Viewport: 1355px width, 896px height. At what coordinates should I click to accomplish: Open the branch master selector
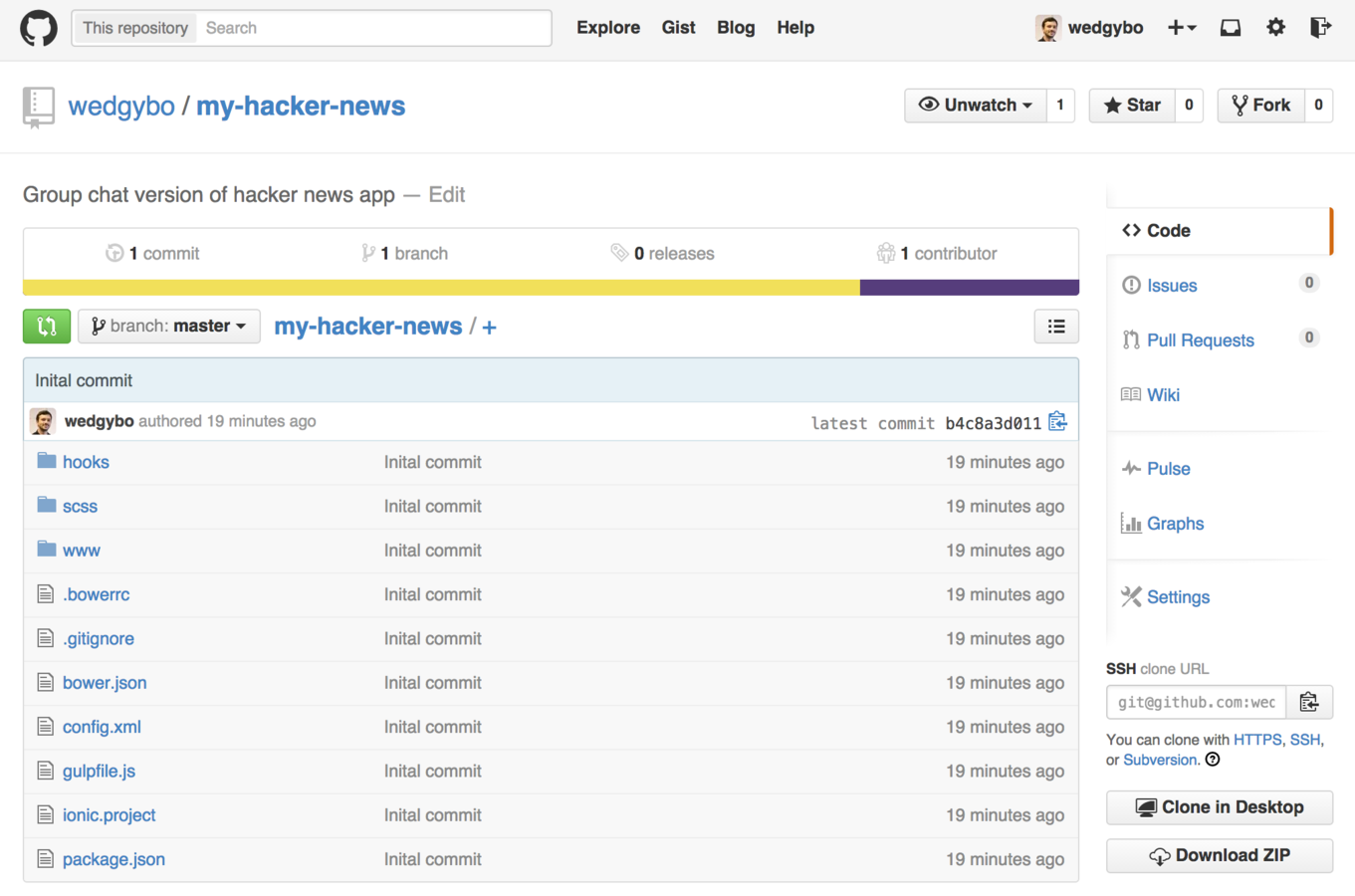169,327
